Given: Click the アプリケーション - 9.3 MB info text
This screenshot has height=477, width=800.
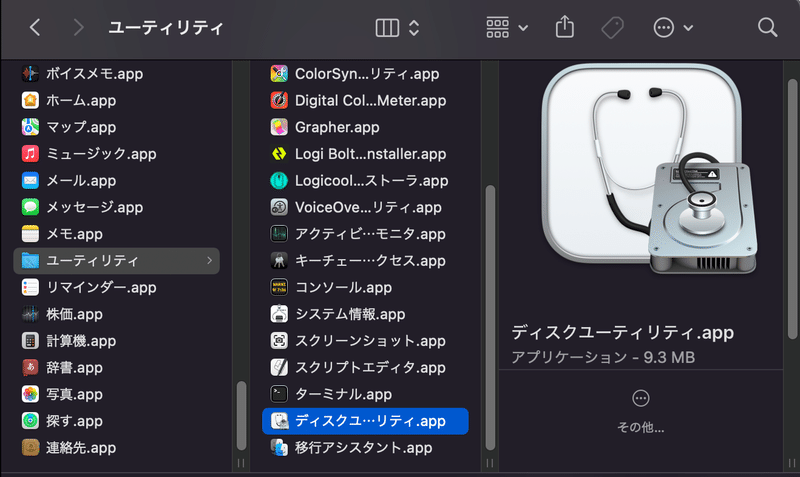Looking at the screenshot, I should tap(603, 357).
